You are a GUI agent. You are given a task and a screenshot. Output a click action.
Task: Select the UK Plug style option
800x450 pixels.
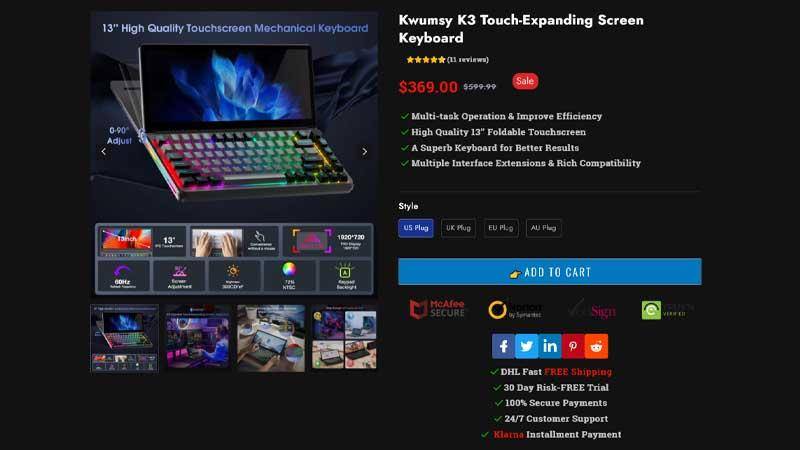point(458,228)
